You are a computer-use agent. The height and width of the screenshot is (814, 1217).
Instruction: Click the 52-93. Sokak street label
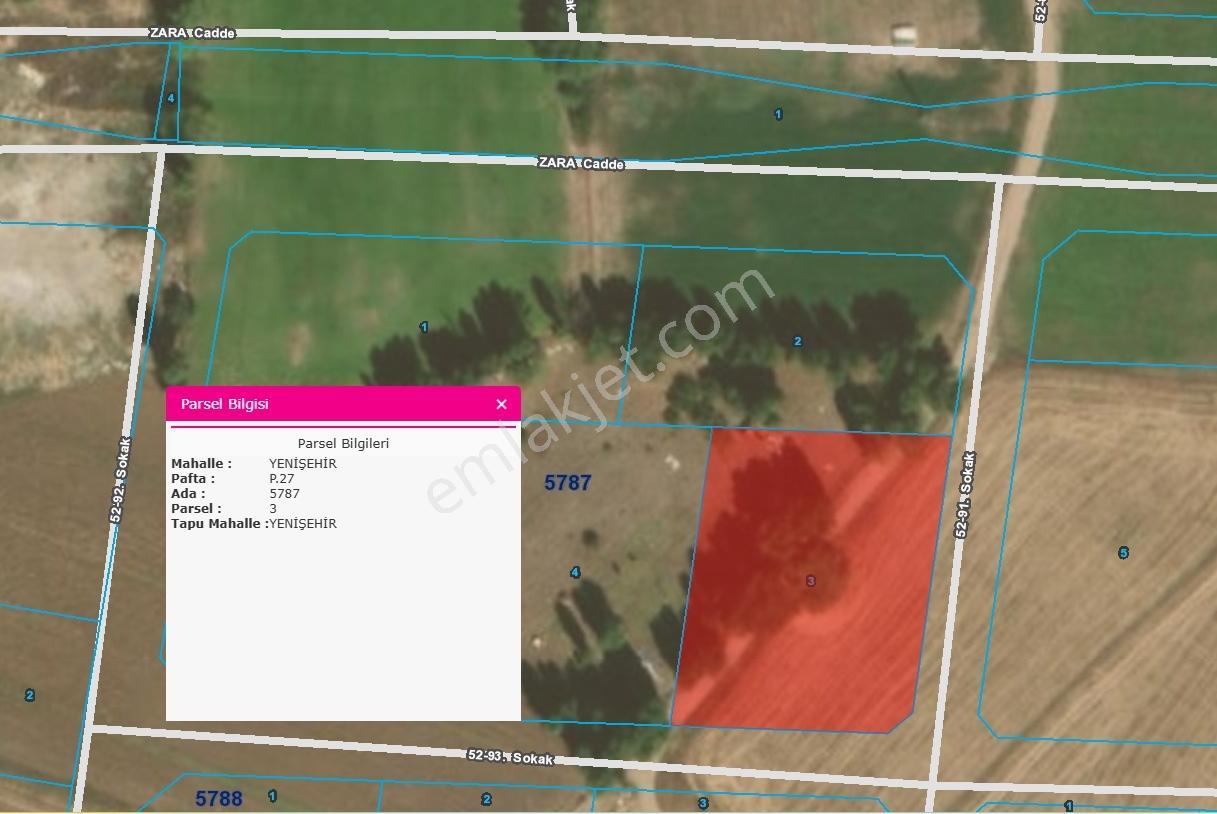coord(510,757)
